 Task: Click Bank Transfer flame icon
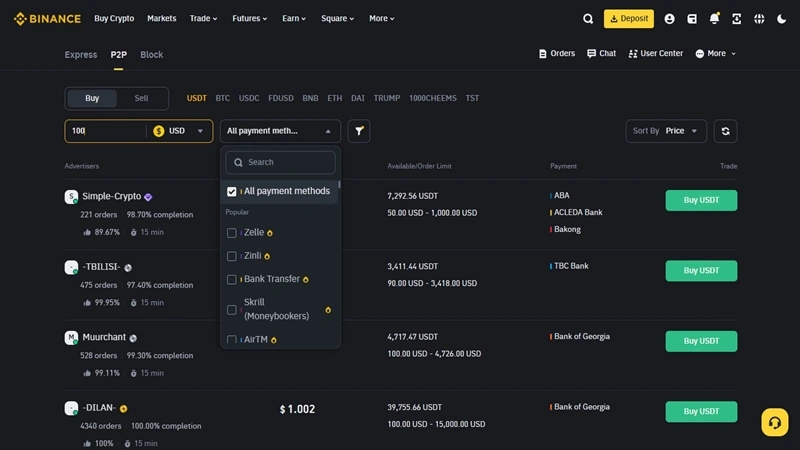tap(306, 280)
